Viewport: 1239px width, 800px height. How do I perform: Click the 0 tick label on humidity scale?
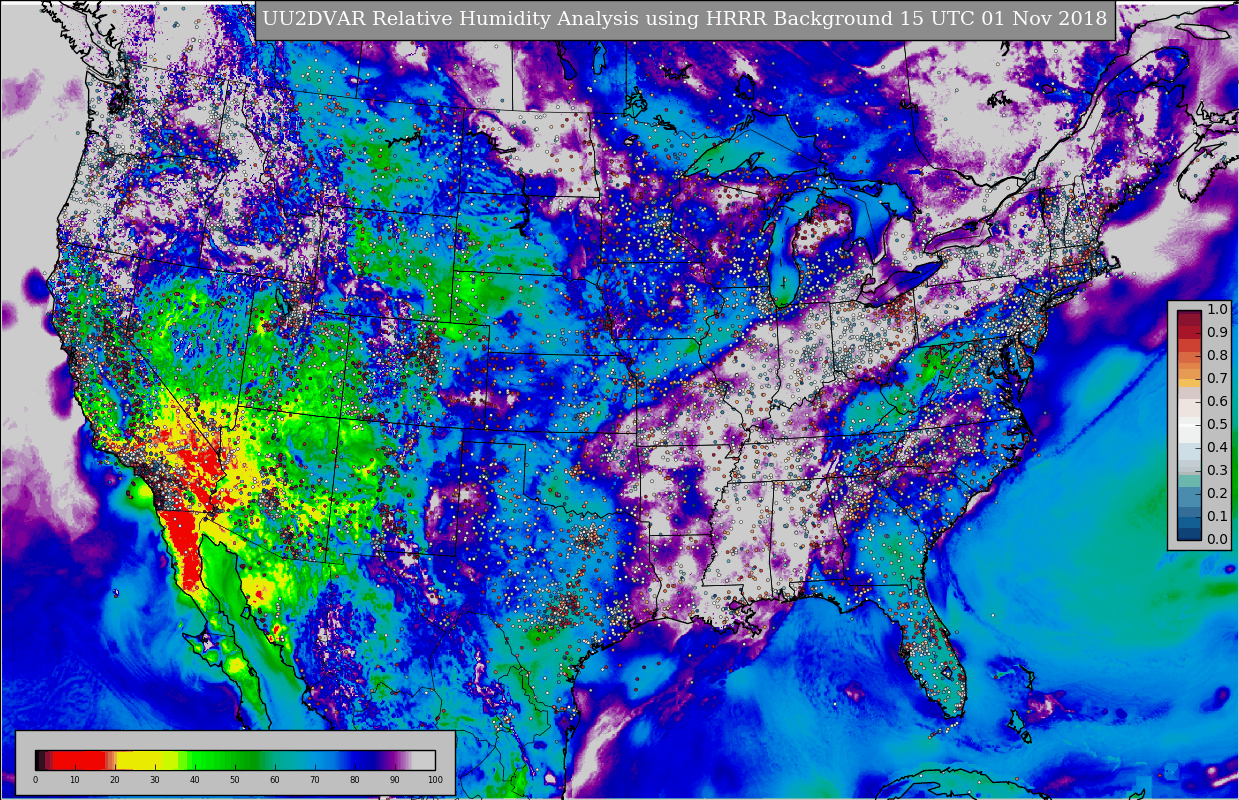click(35, 780)
